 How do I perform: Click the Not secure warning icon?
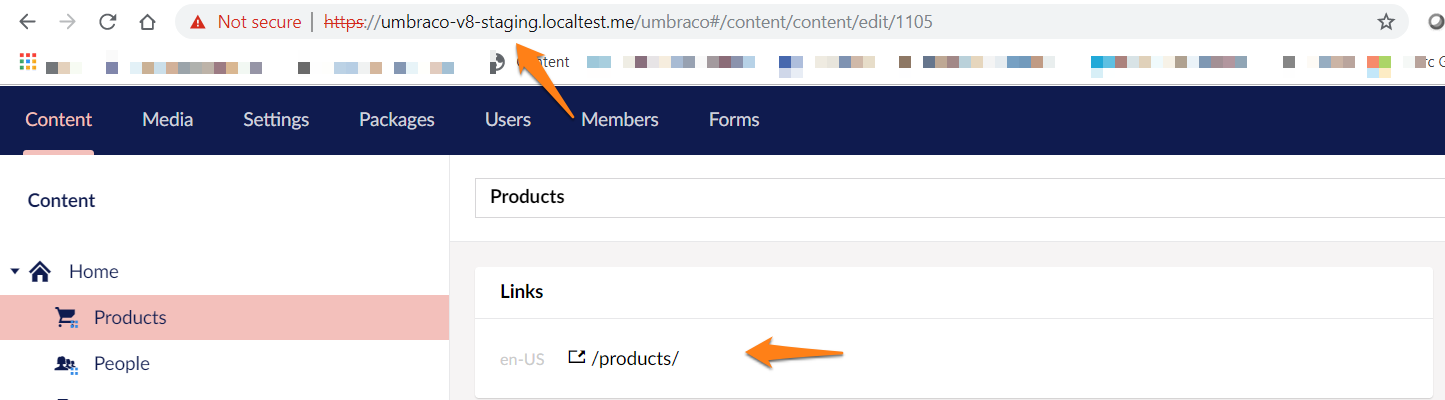[199, 22]
